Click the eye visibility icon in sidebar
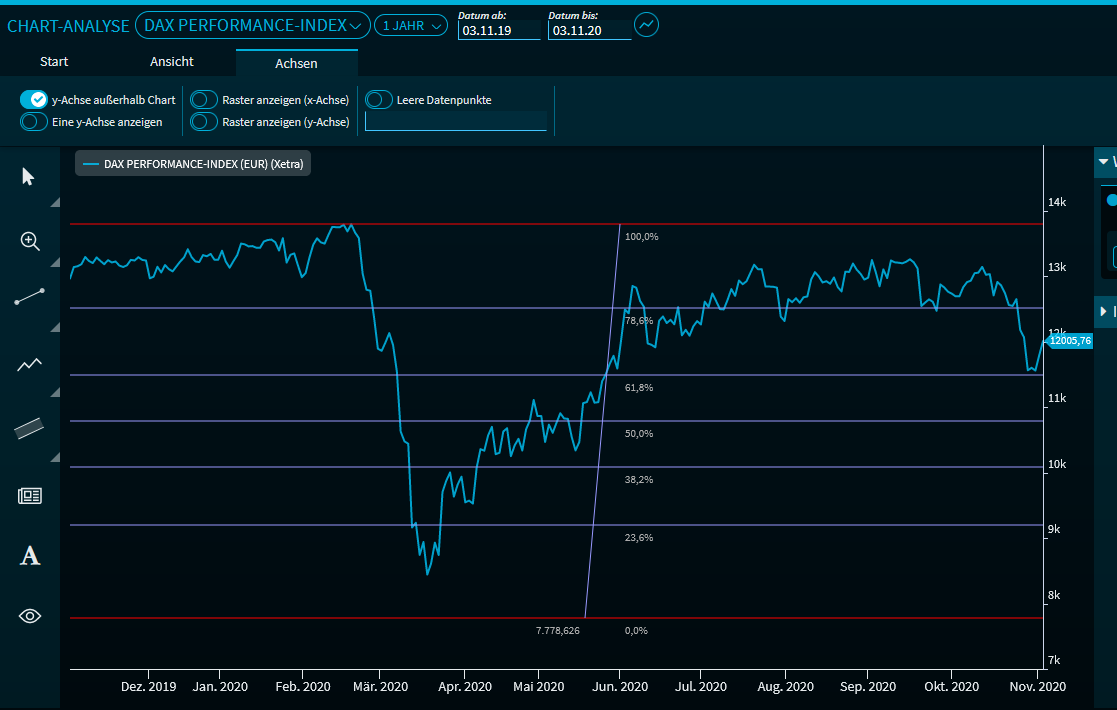Image resolution: width=1117 pixels, height=710 pixels. (x=30, y=616)
